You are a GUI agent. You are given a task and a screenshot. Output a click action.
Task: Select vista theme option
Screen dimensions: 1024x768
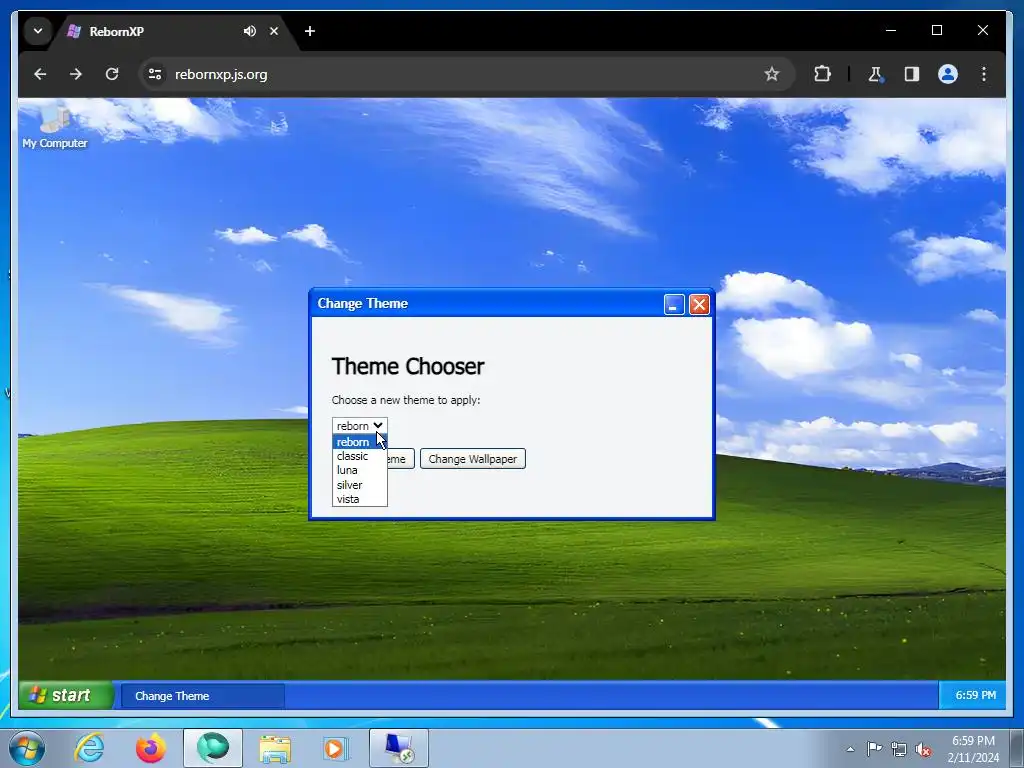359,499
